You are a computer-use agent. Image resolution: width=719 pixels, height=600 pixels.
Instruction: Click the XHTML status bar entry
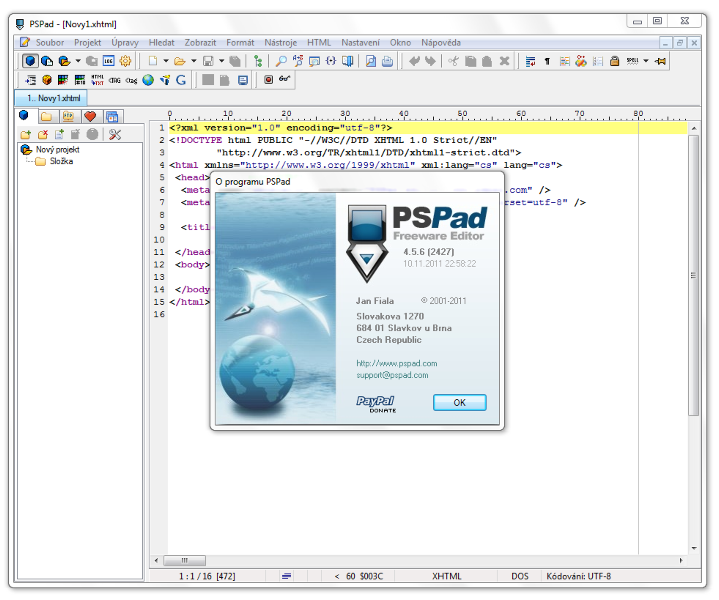pyautogui.click(x=447, y=576)
